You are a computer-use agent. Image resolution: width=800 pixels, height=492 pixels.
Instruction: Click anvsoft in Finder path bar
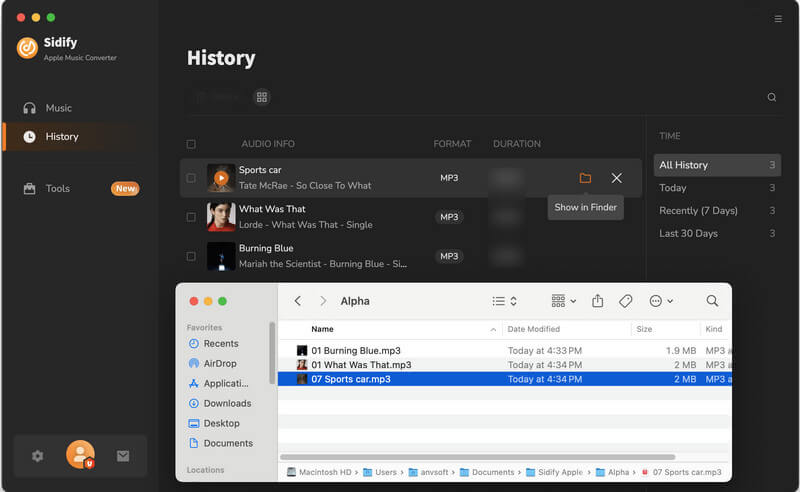(x=429, y=472)
